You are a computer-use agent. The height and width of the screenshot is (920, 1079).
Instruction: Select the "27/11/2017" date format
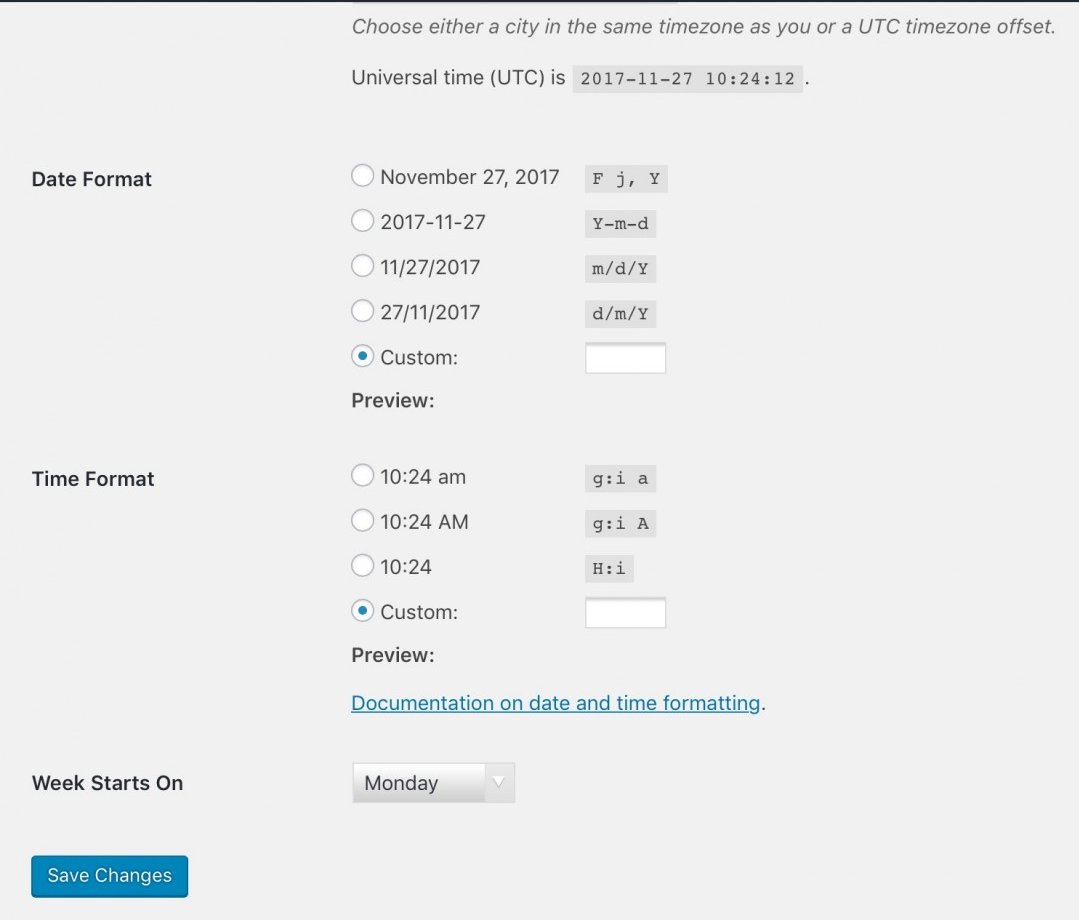tap(362, 310)
